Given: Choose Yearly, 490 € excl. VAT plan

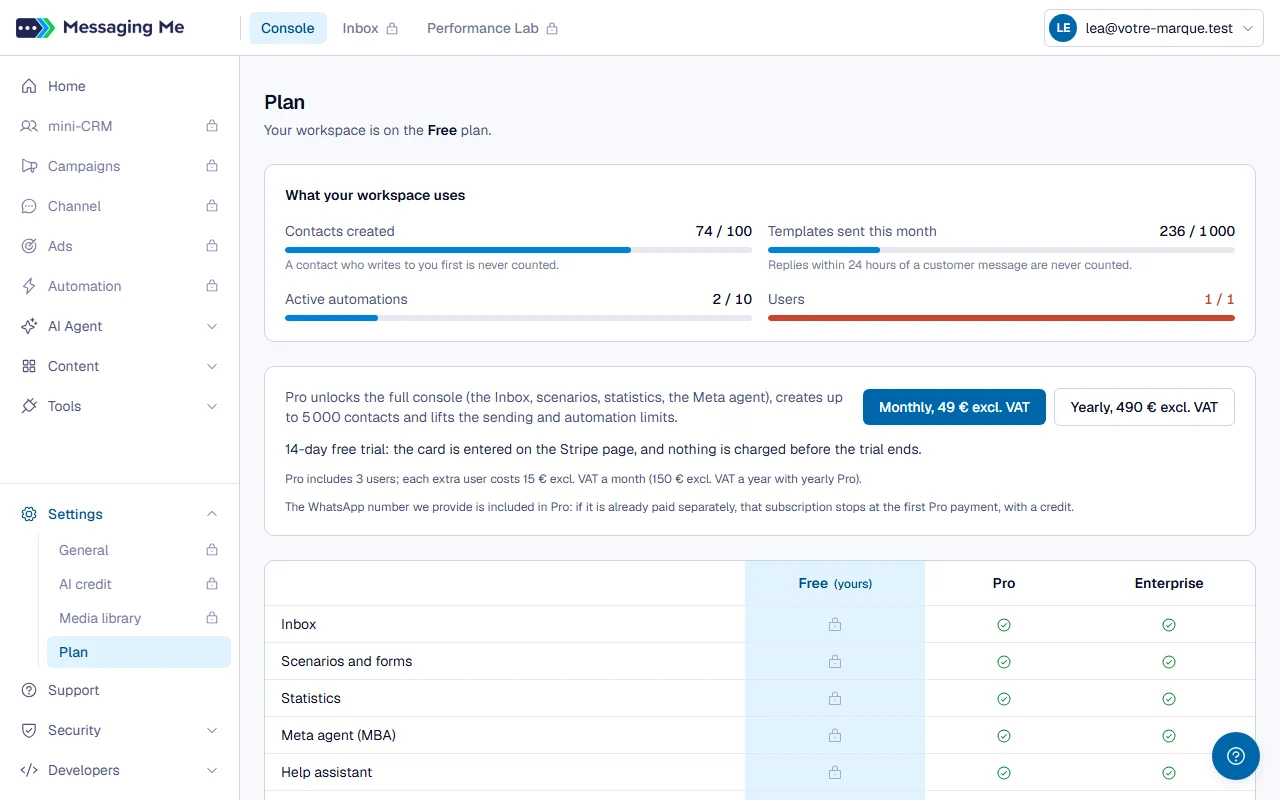Looking at the screenshot, I should pos(1144,407).
